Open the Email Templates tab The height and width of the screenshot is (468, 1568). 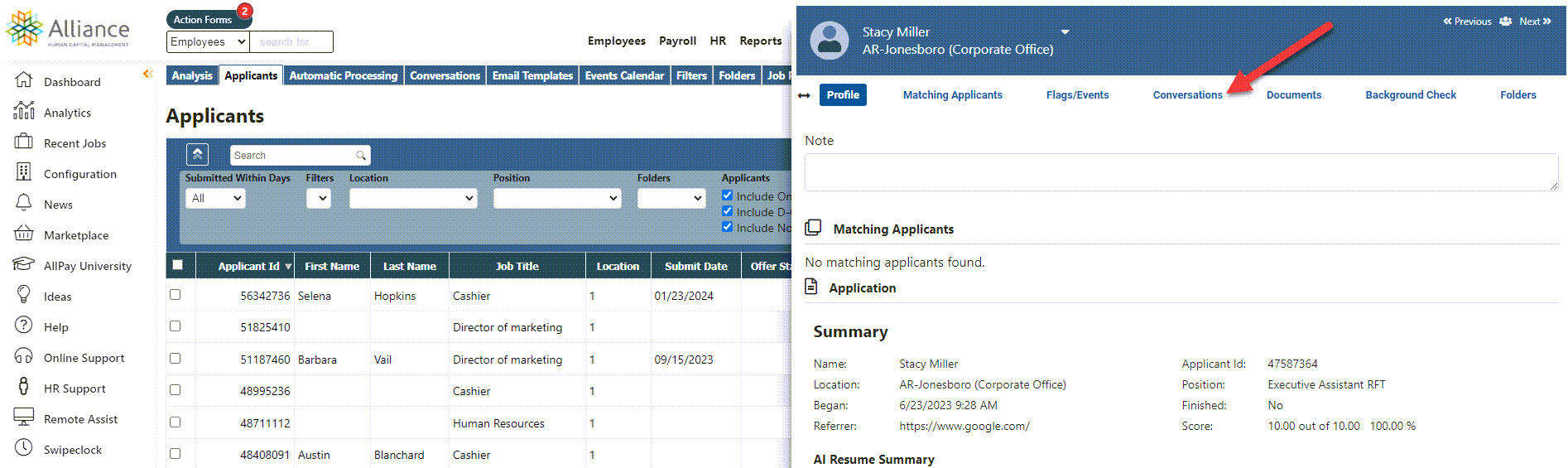532,75
